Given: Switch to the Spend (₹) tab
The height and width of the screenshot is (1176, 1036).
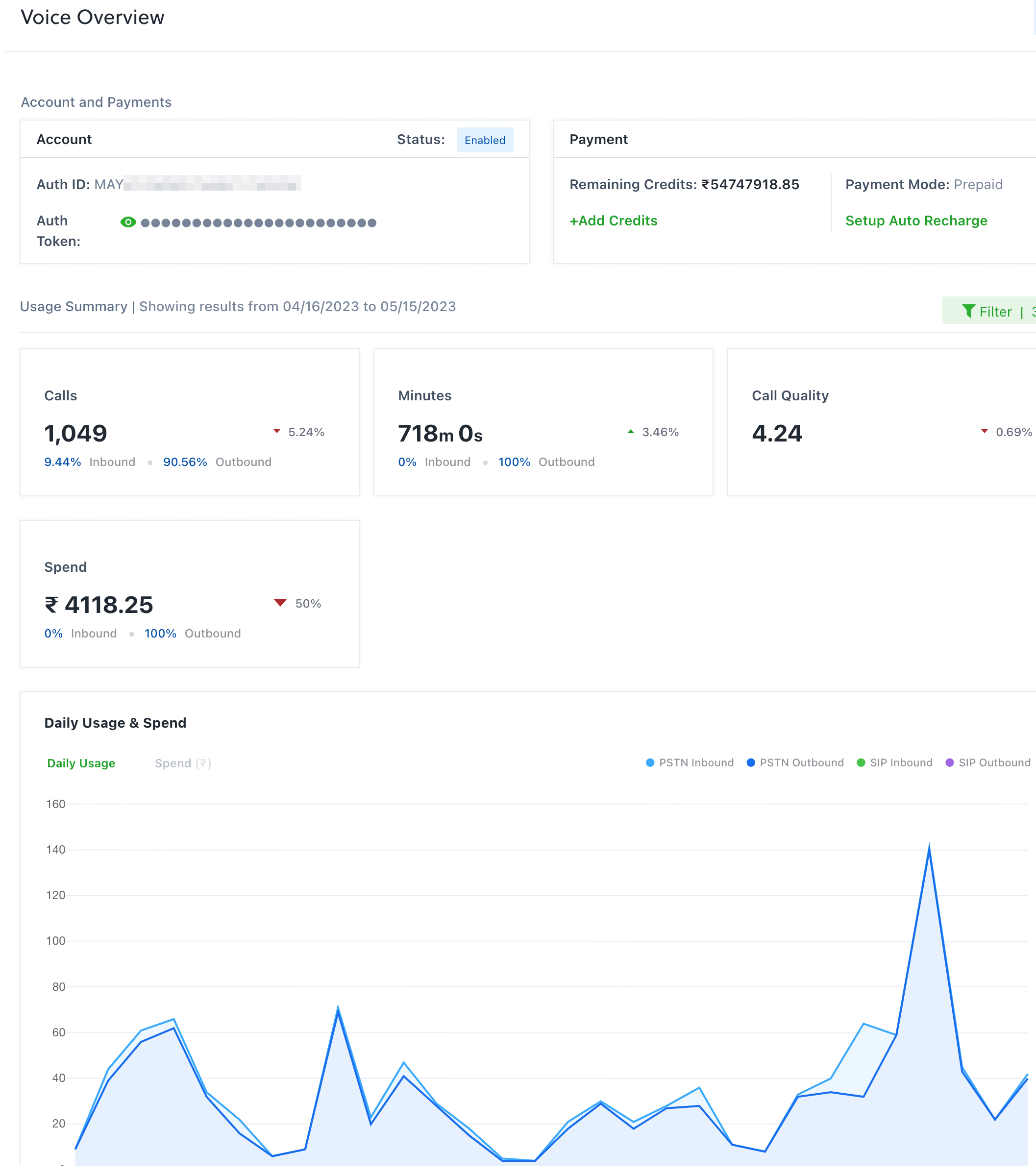Looking at the screenshot, I should 182,763.
